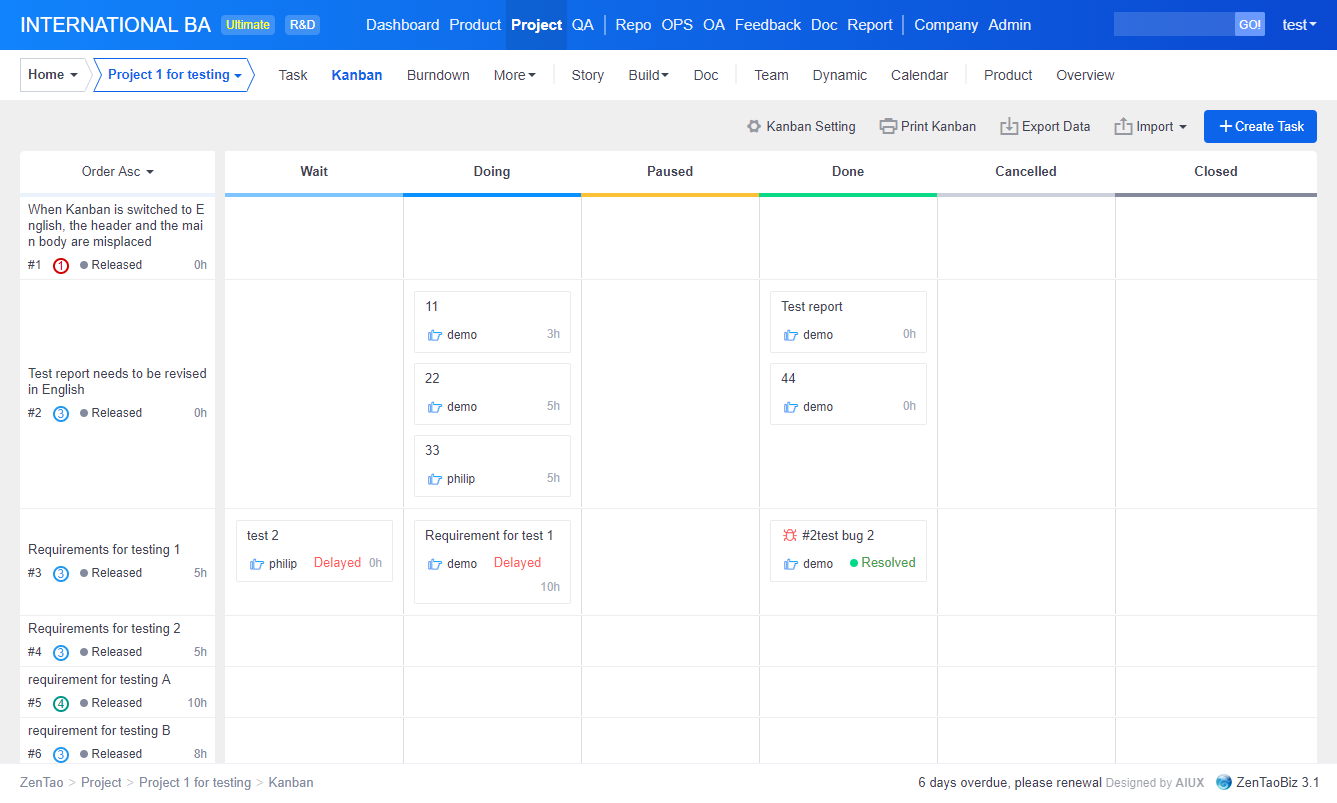1337x803 pixels.
Task: Open the ZenTao link in the footer breadcrumb
Action: pos(41,782)
